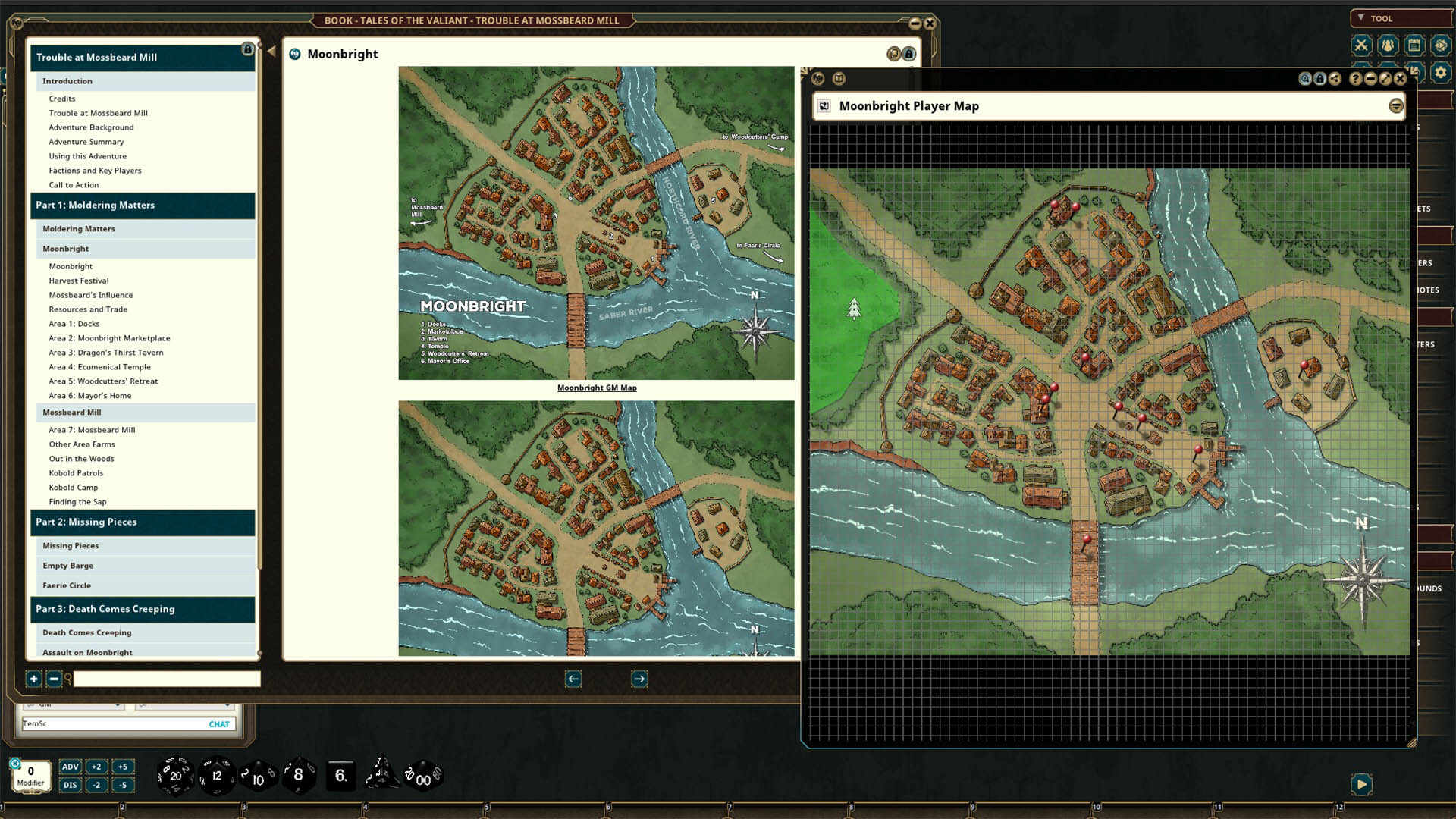1456x819 pixels.
Task: Open the Calendar tool icon
Action: (1414, 46)
